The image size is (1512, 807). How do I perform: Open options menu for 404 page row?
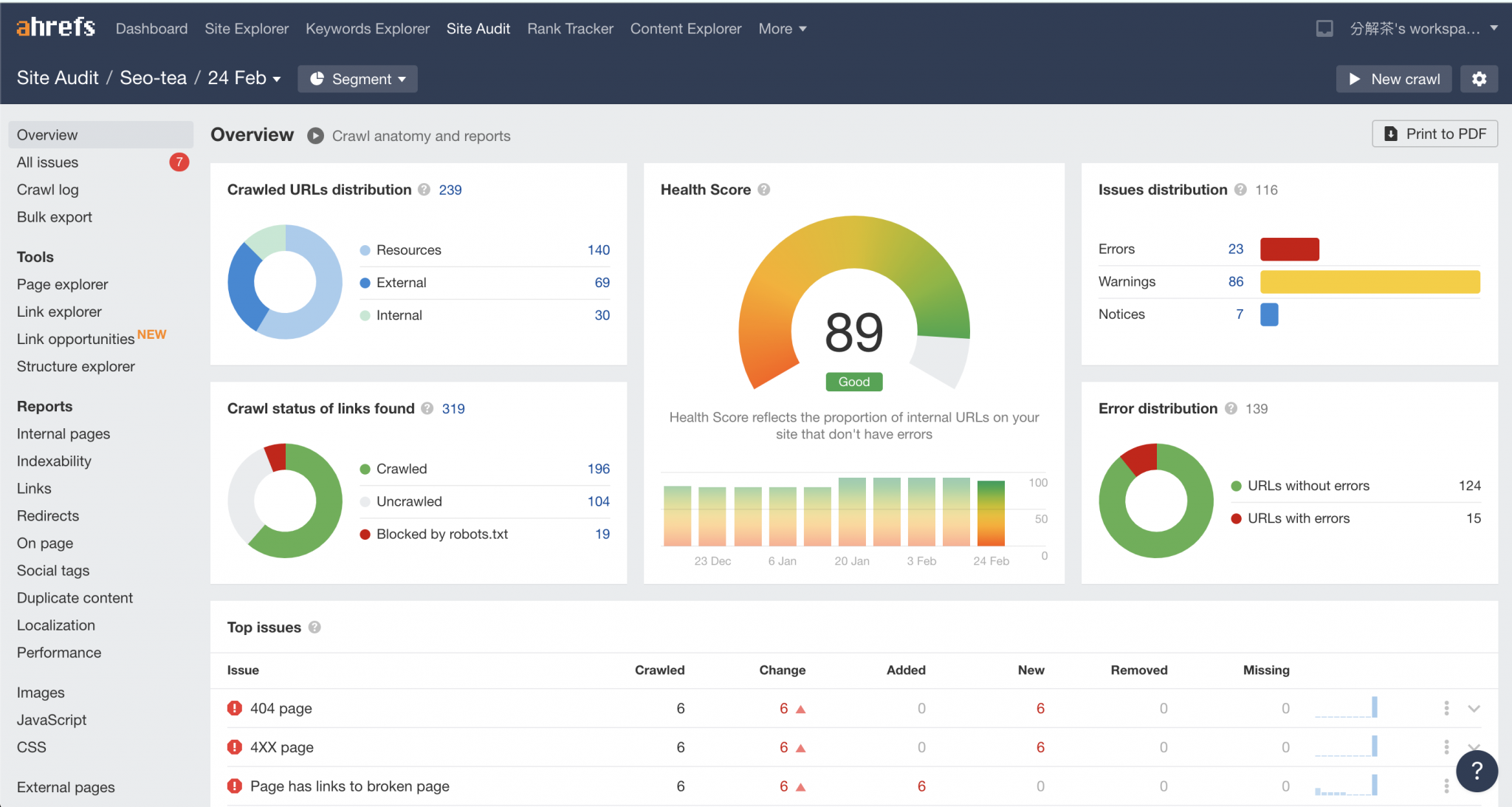click(x=1446, y=708)
